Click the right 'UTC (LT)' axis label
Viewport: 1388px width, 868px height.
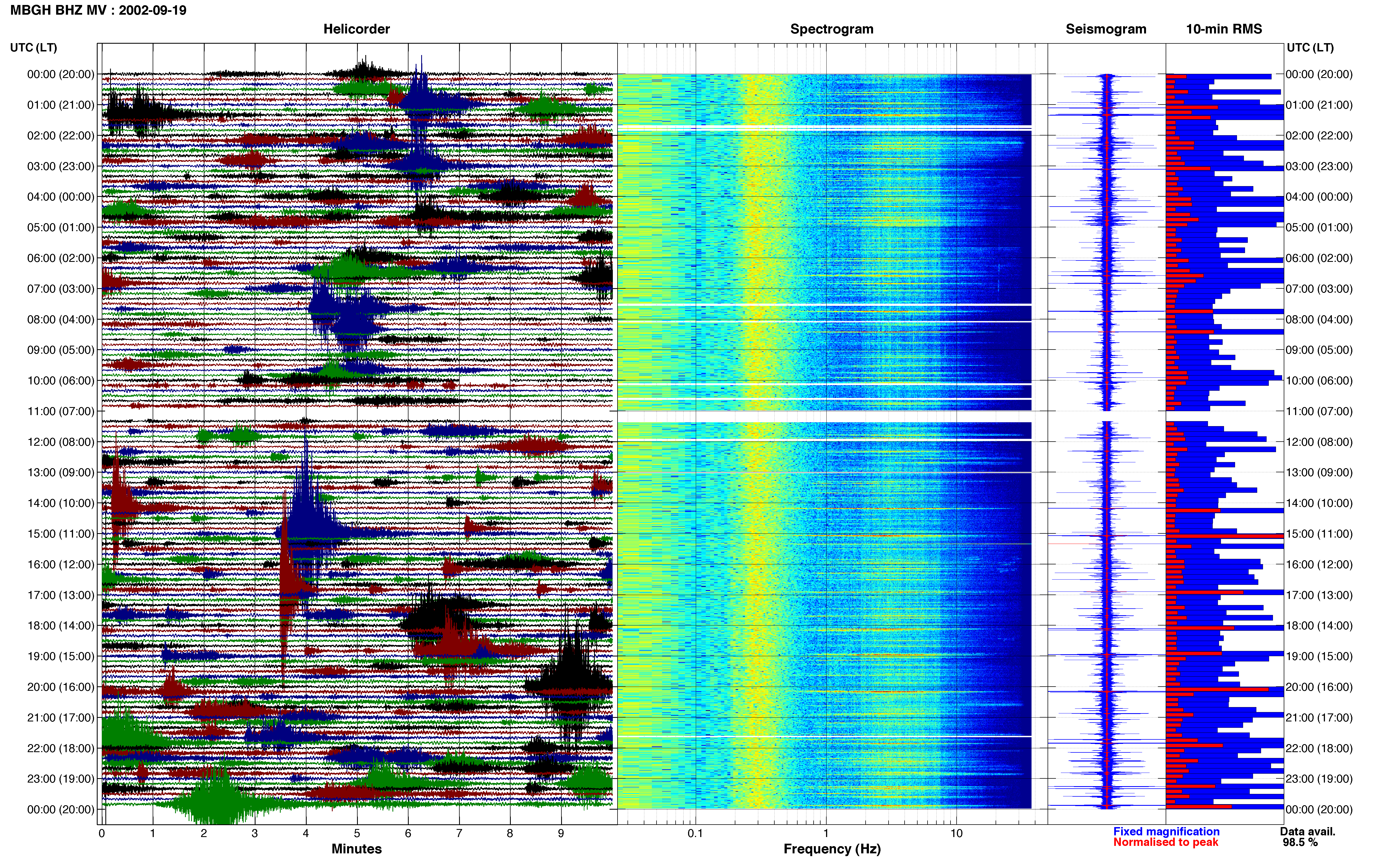coord(1310,48)
